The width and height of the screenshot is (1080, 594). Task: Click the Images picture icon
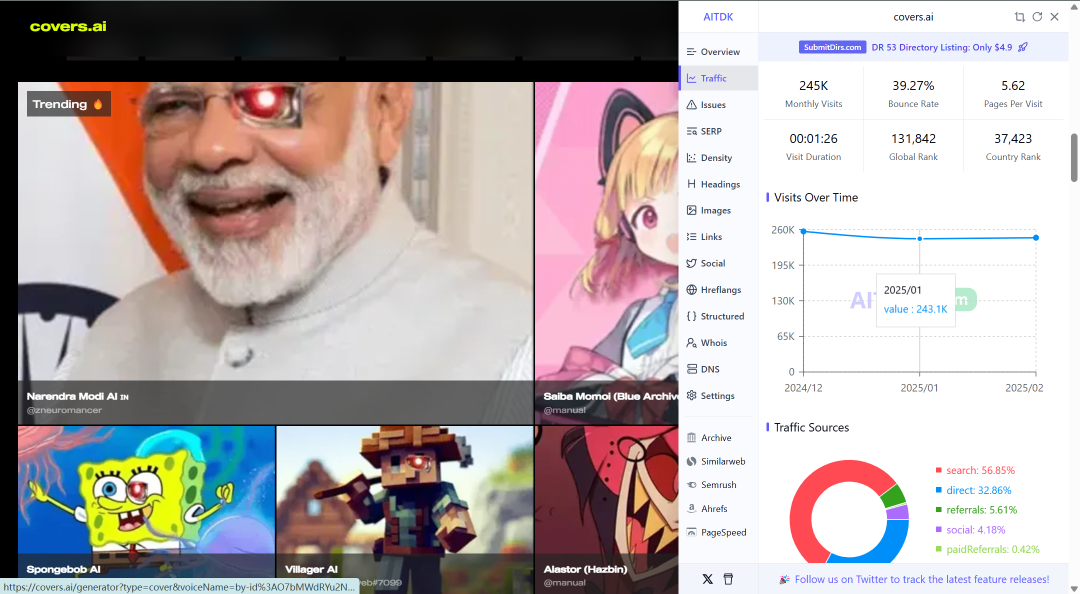coord(692,210)
